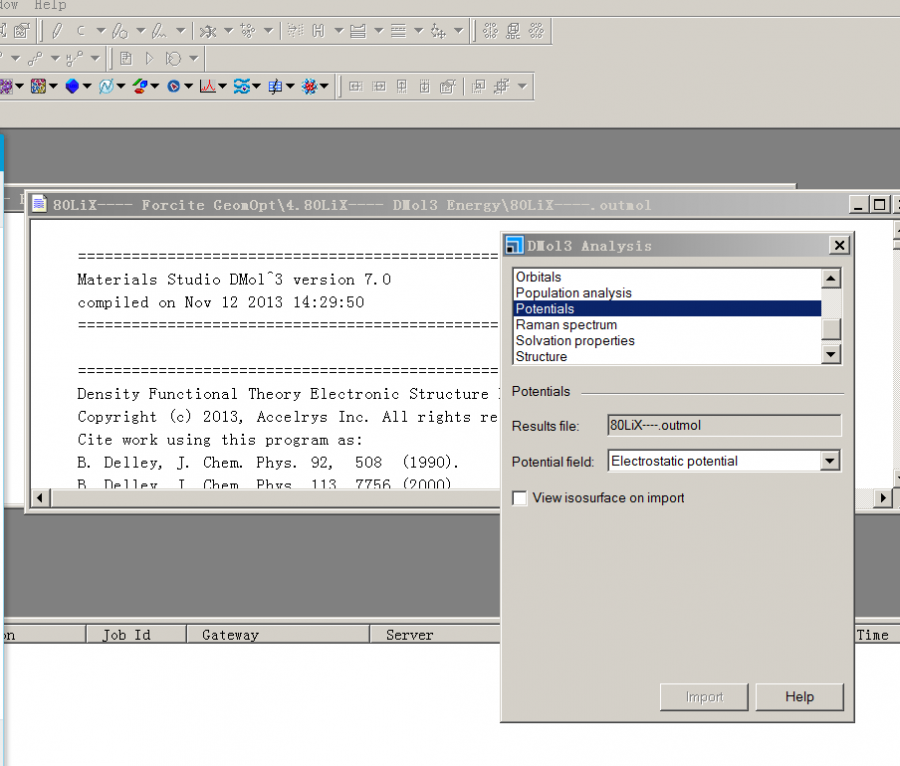Click the analysis list scrollbar thumb
Screen dimensions: 900x766
point(831,329)
